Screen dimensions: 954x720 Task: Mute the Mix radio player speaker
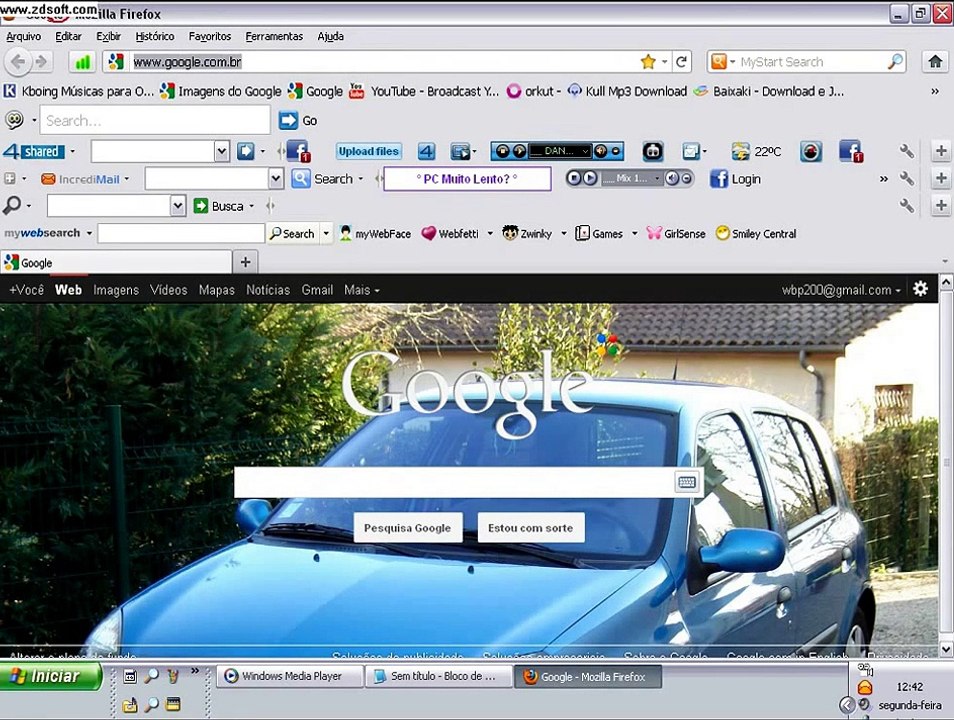(x=672, y=178)
